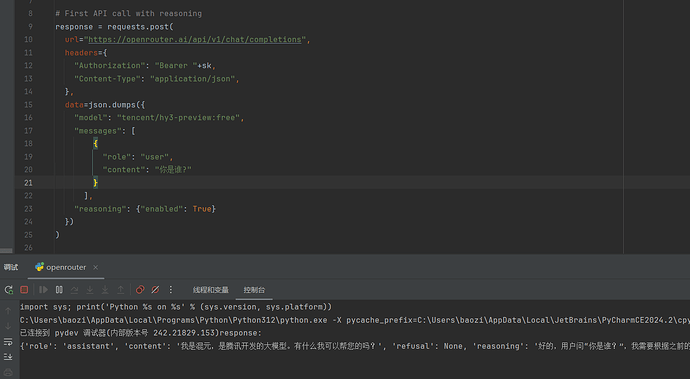The height and width of the screenshot is (379, 690).
Task: Click the Step Into icon
Action: [x=90, y=290]
